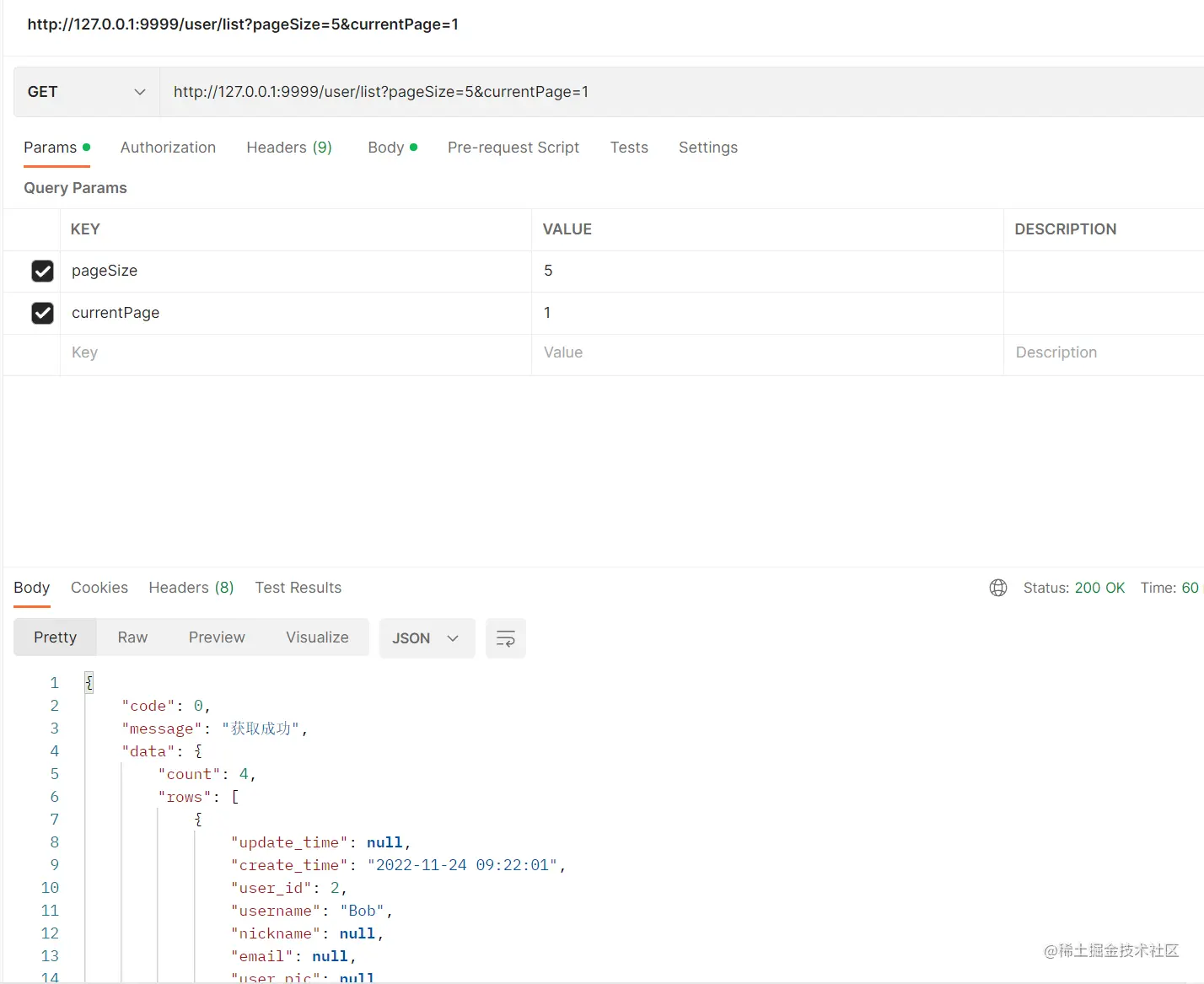Select the response Body tab

coord(32,588)
